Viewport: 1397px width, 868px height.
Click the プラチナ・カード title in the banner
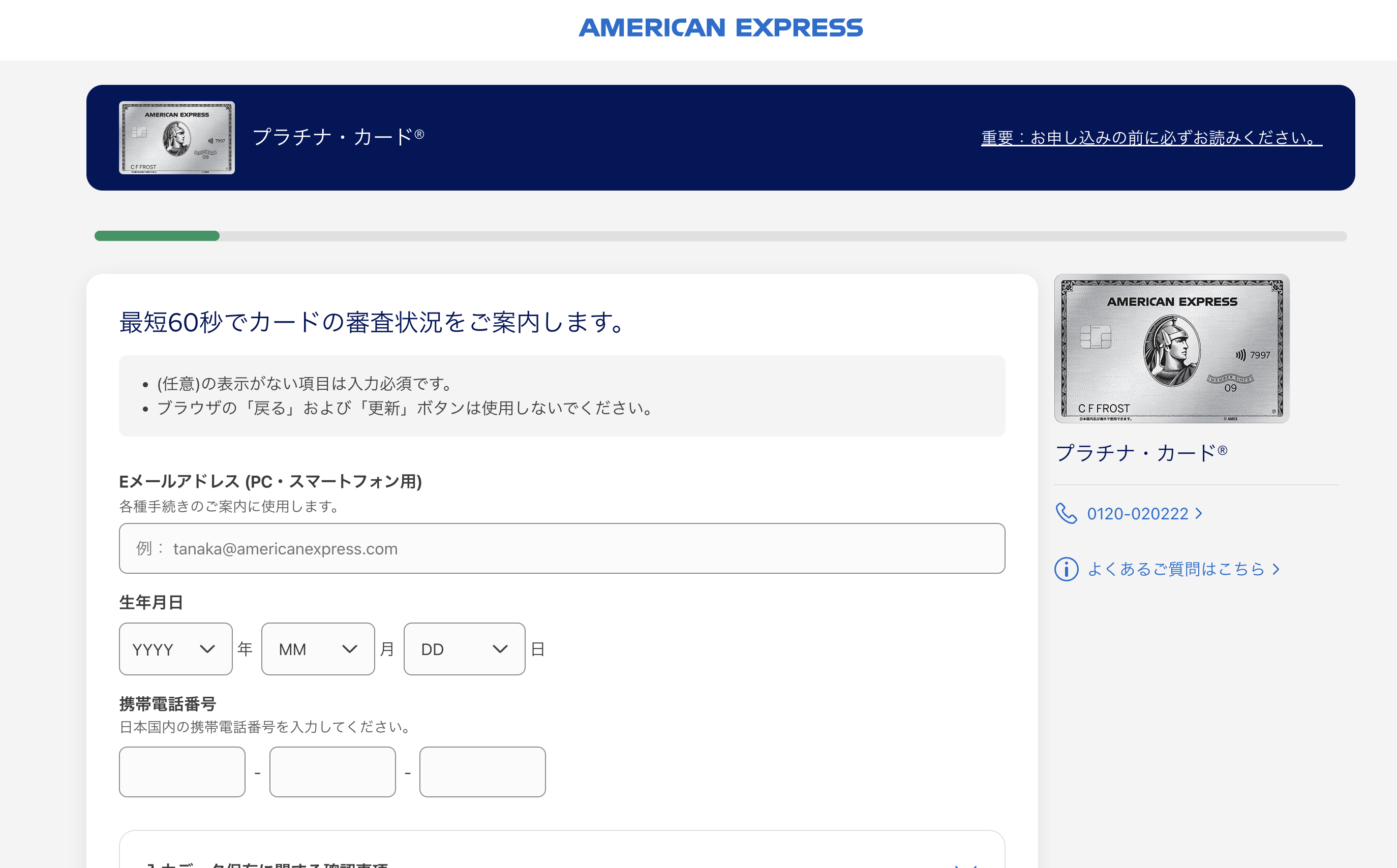[339, 137]
